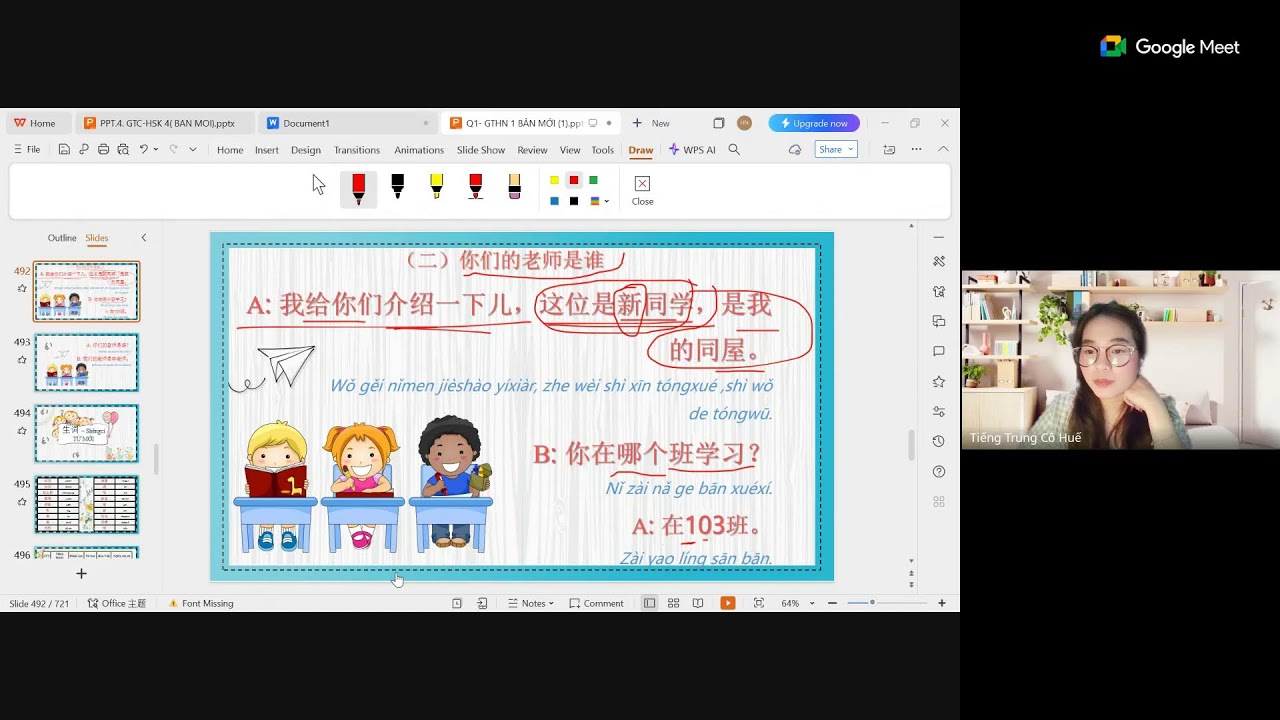Select the mouse pointer cursor tool in Draw ribbon
The height and width of the screenshot is (720, 1280).
point(319,185)
